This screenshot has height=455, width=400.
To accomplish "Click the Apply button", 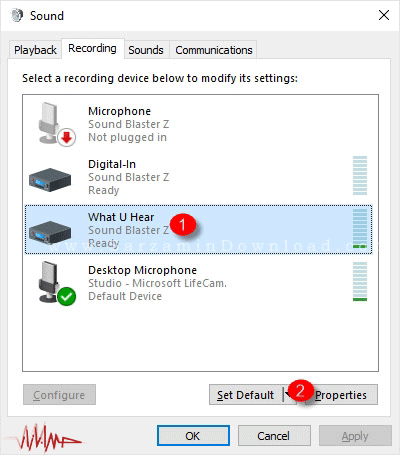I will click(x=355, y=436).
